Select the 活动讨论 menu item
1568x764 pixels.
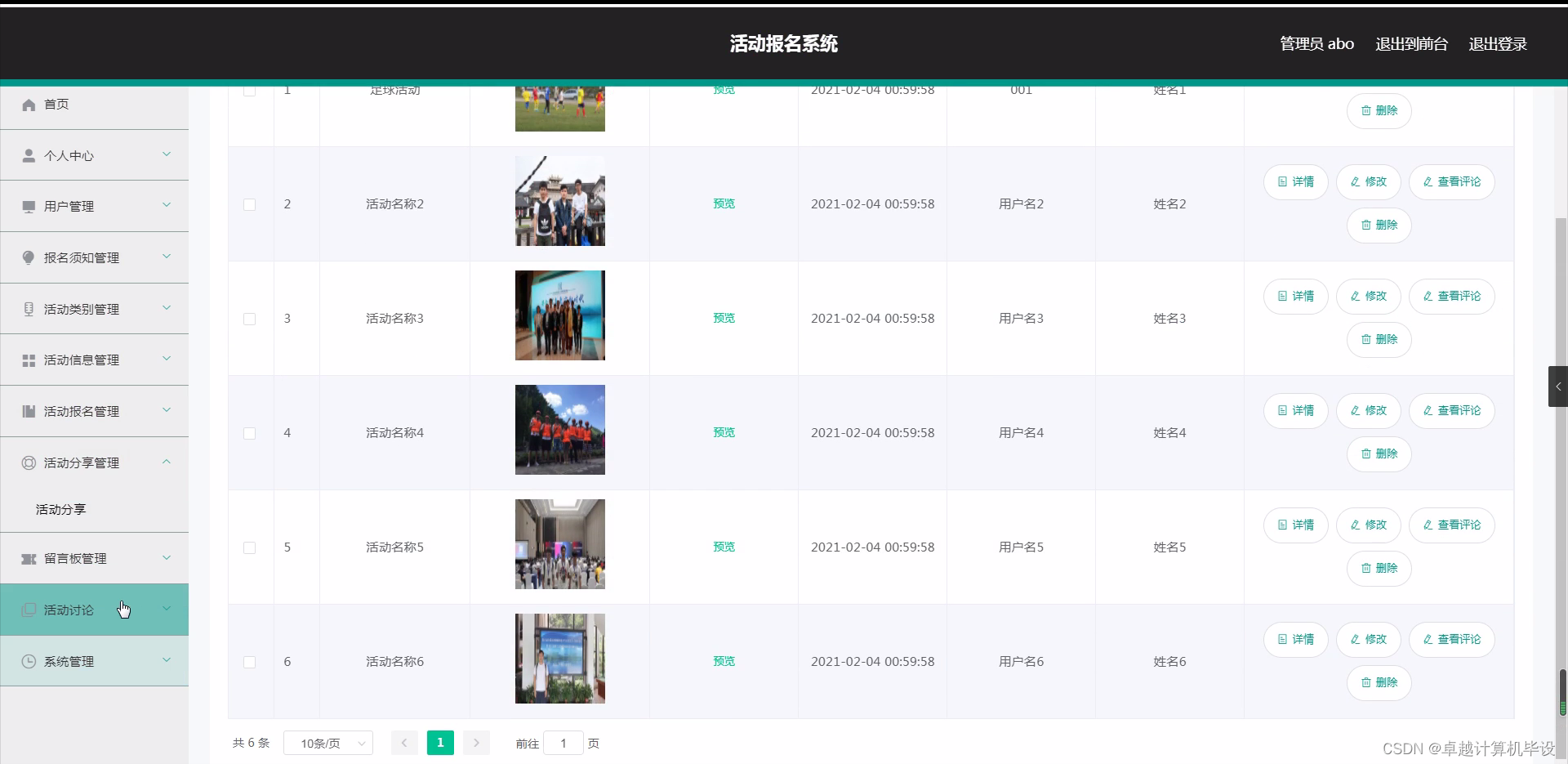coord(94,610)
